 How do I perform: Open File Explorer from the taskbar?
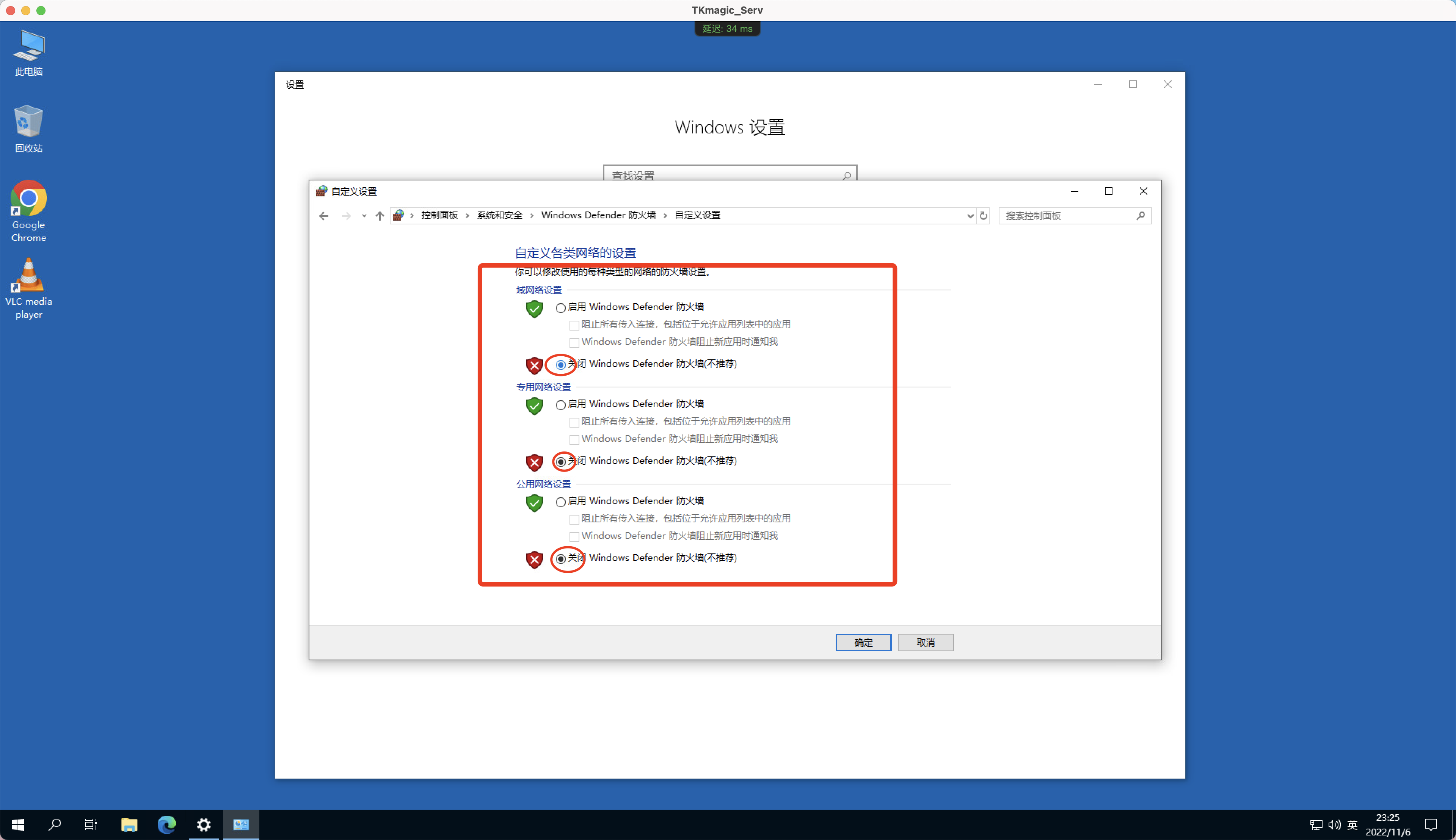click(129, 824)
